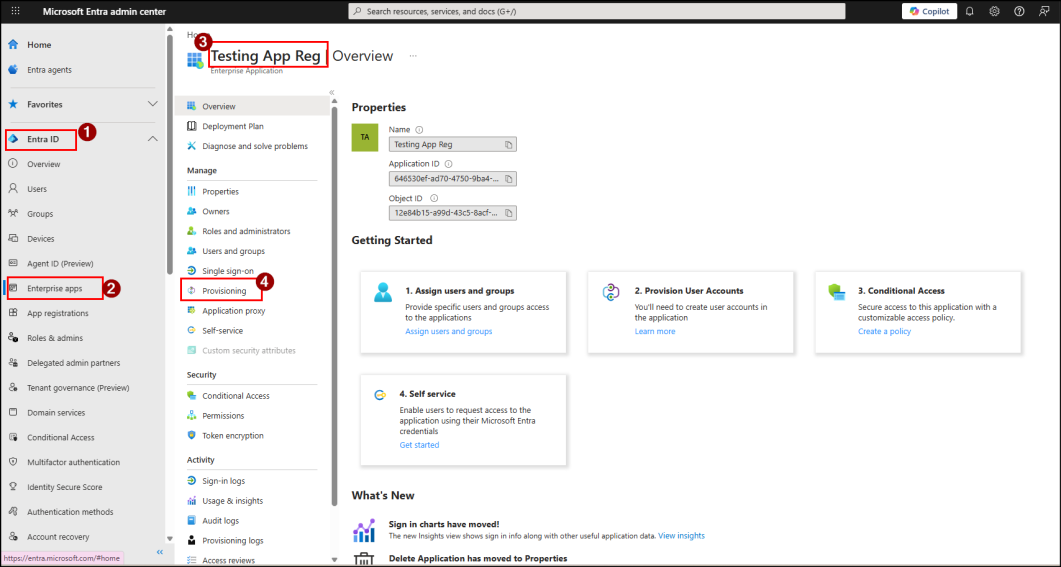Select Single sign-on menu item

click(x=227, y=271)
